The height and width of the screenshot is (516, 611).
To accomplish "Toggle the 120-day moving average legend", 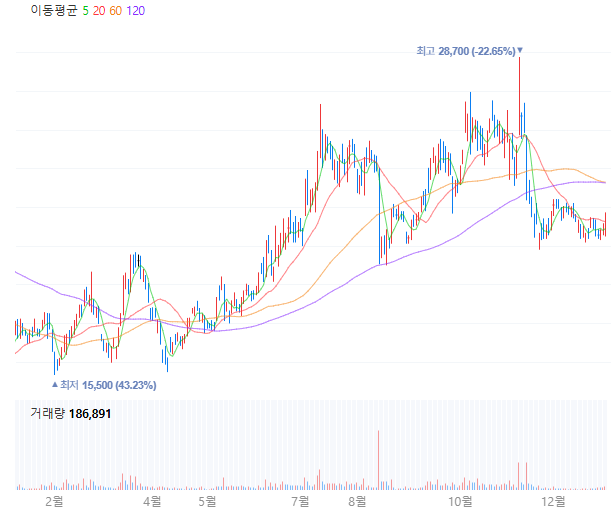I will (x=139, y=10).
